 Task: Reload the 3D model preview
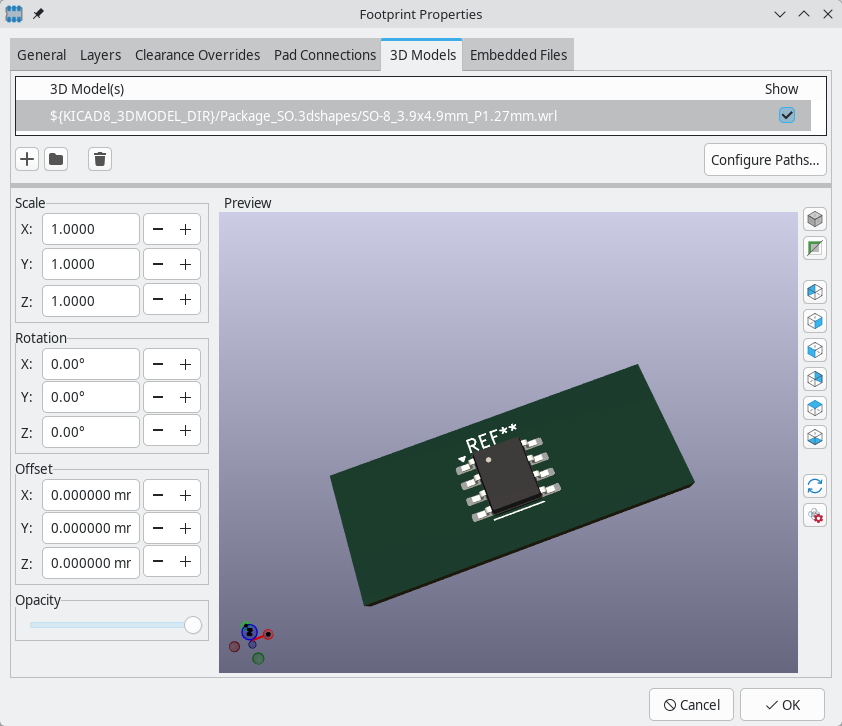click(815, 486)
